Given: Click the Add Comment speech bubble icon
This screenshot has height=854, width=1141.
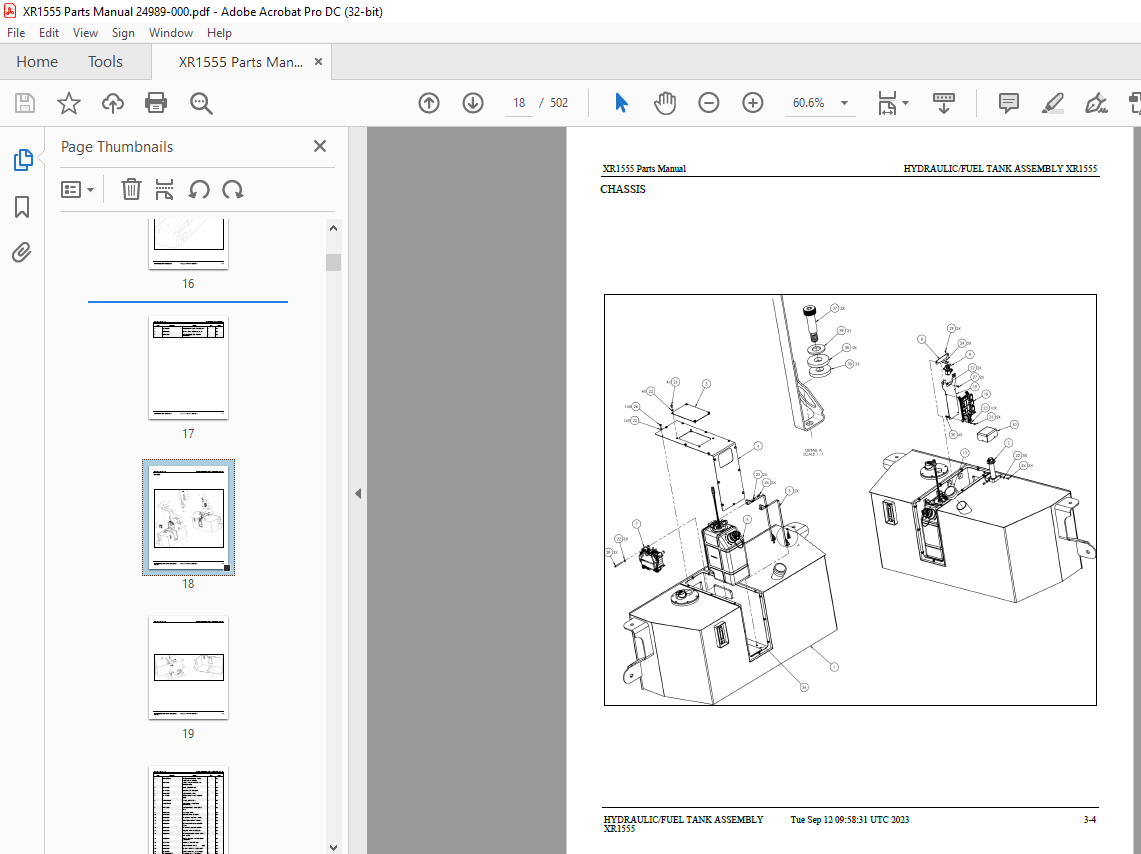Looking at the screenshot, I should pos(1008,102).
